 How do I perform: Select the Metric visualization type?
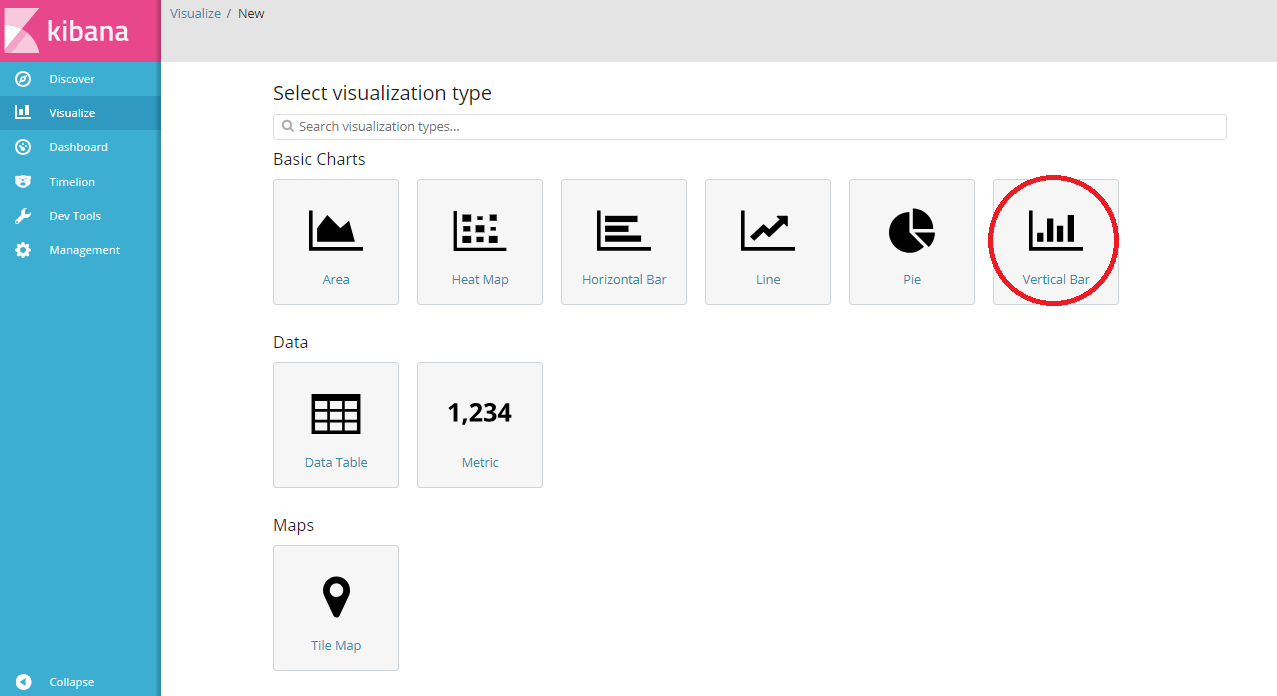(480, 424)
